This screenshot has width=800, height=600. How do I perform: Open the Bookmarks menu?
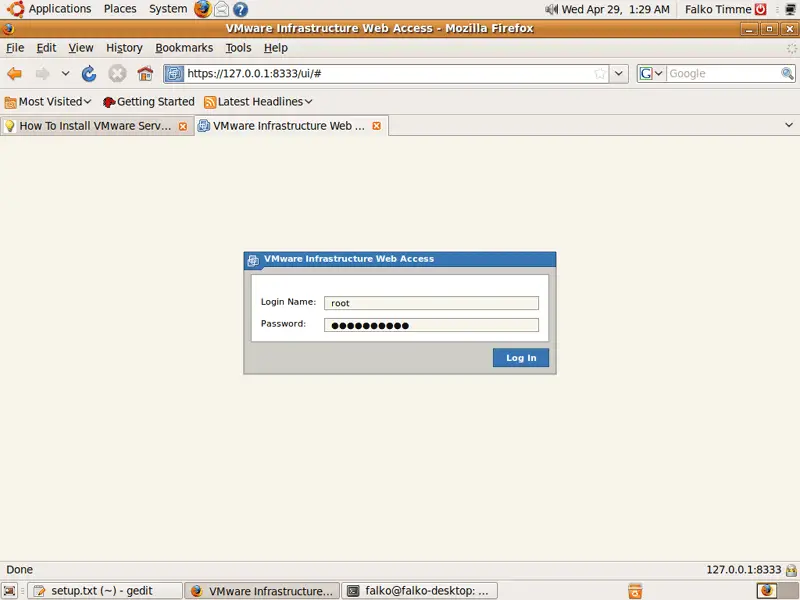point(184,48)
